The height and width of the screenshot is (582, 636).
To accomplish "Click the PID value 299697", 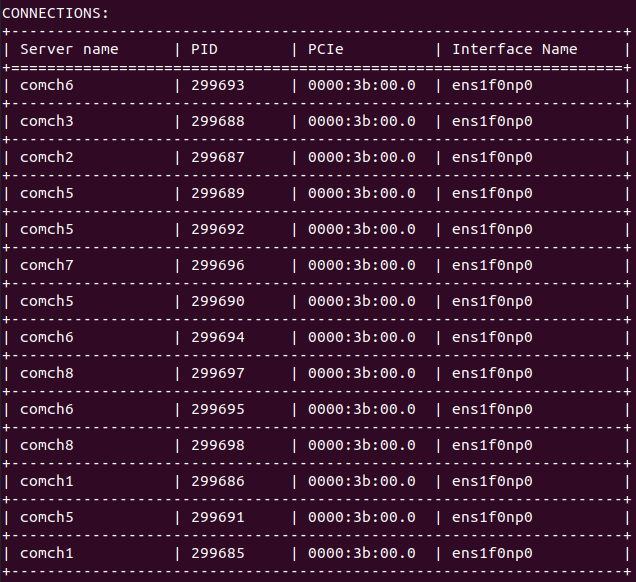I will pos(217,373).
